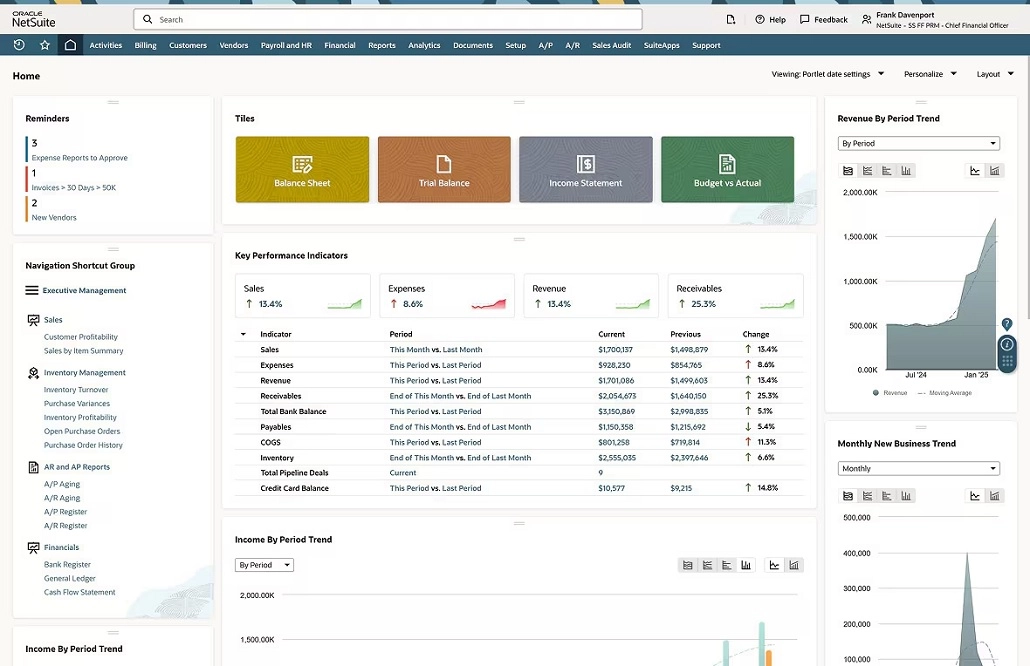Open the Reports menu

381,44
